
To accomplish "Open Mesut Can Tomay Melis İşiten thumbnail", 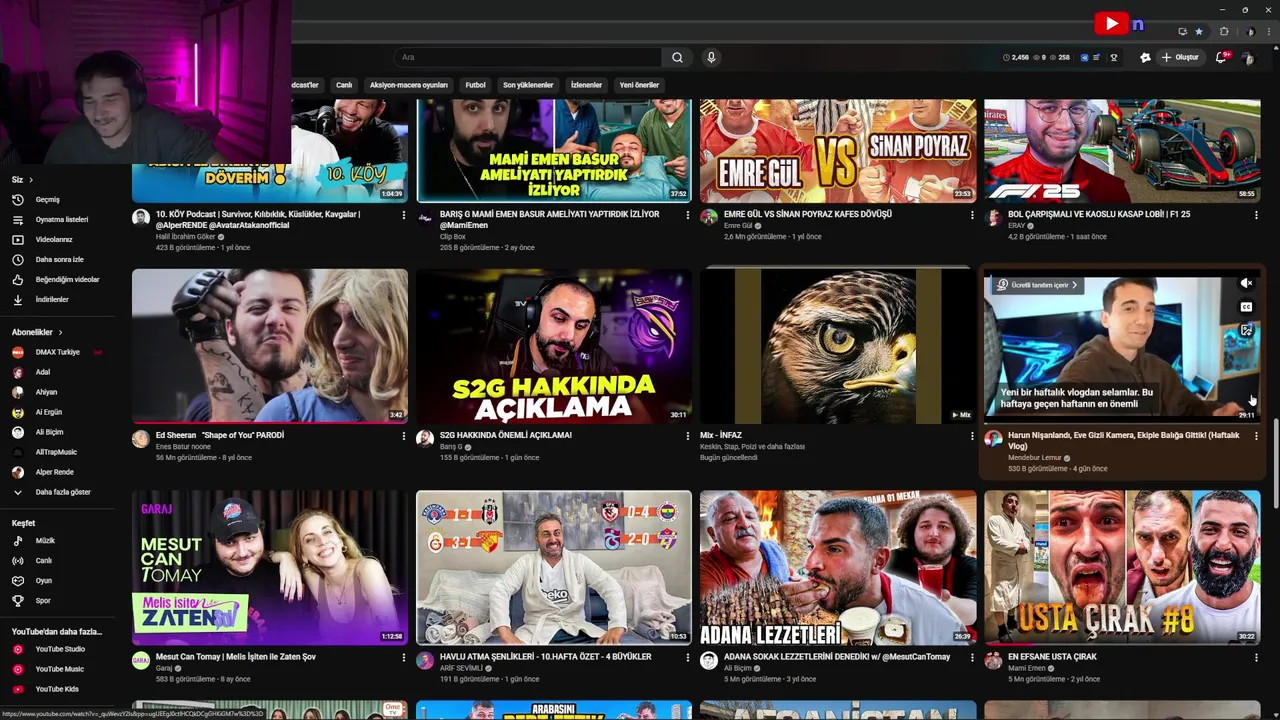I will click(x=270, y=568).
